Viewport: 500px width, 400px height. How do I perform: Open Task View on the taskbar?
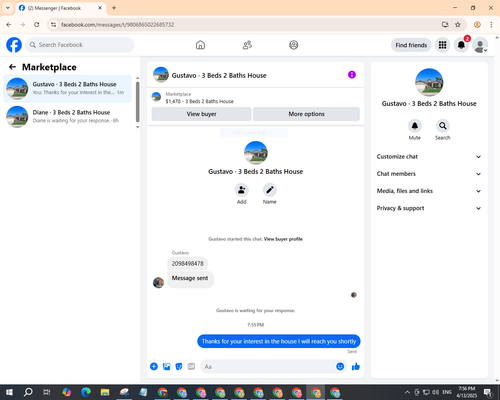47,392
